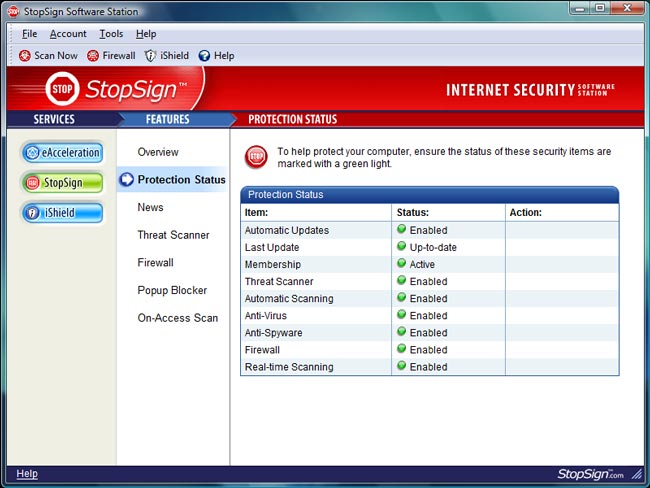Viewport: 650px width, 488px height.
Task: Select the iShield service button
Action: pos(63,213)
